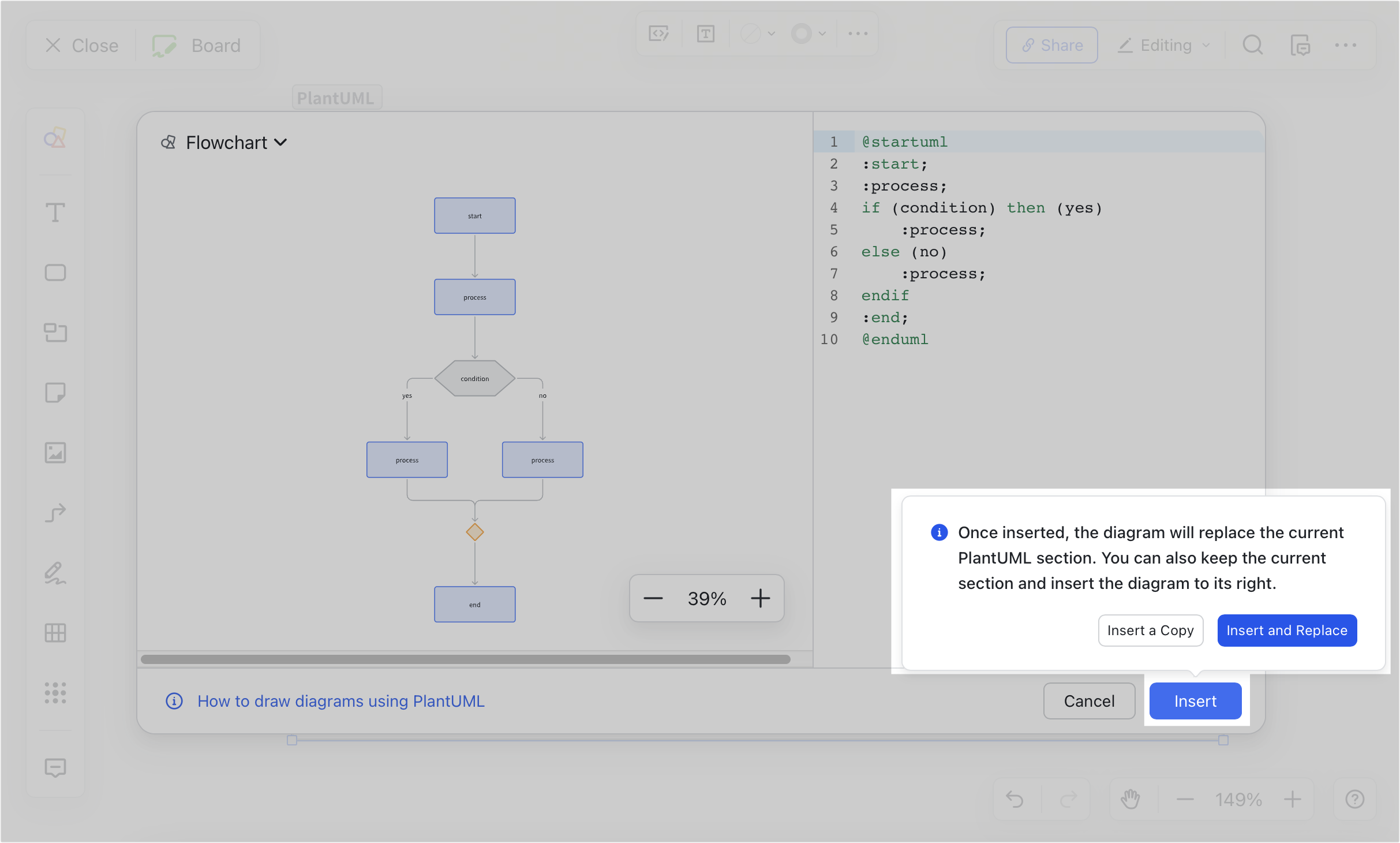Zoom in the diagram preview with plus
The width and height of the screenshot is (1400, 843).
tap(761, 598)
